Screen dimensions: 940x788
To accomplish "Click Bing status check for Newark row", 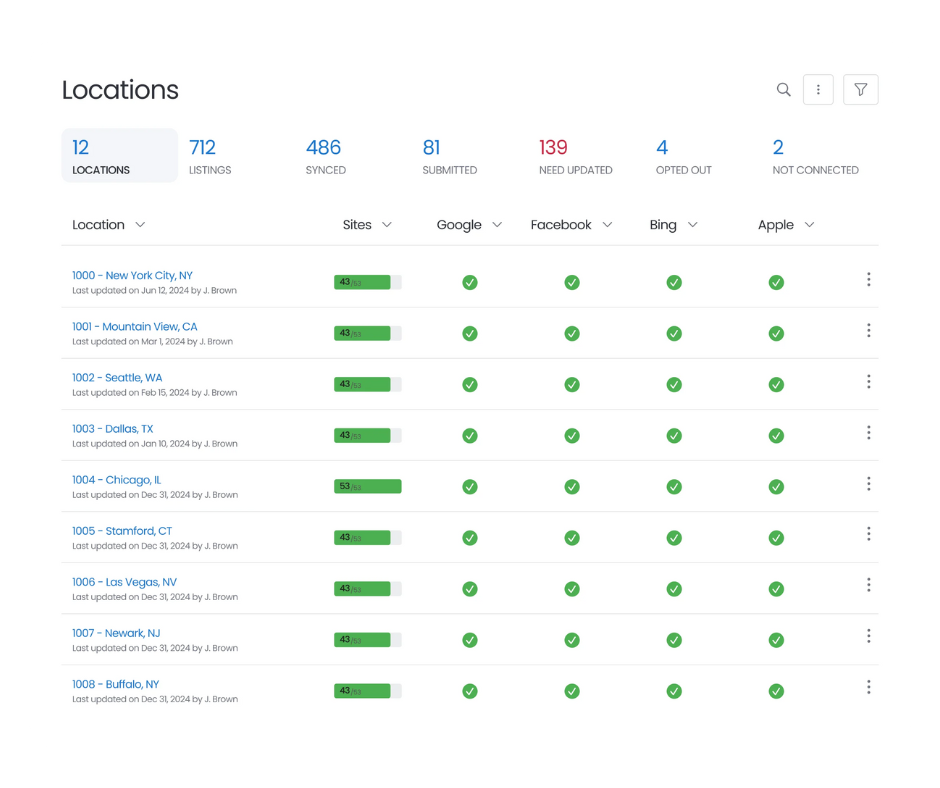I will click(x=674, y=640).
